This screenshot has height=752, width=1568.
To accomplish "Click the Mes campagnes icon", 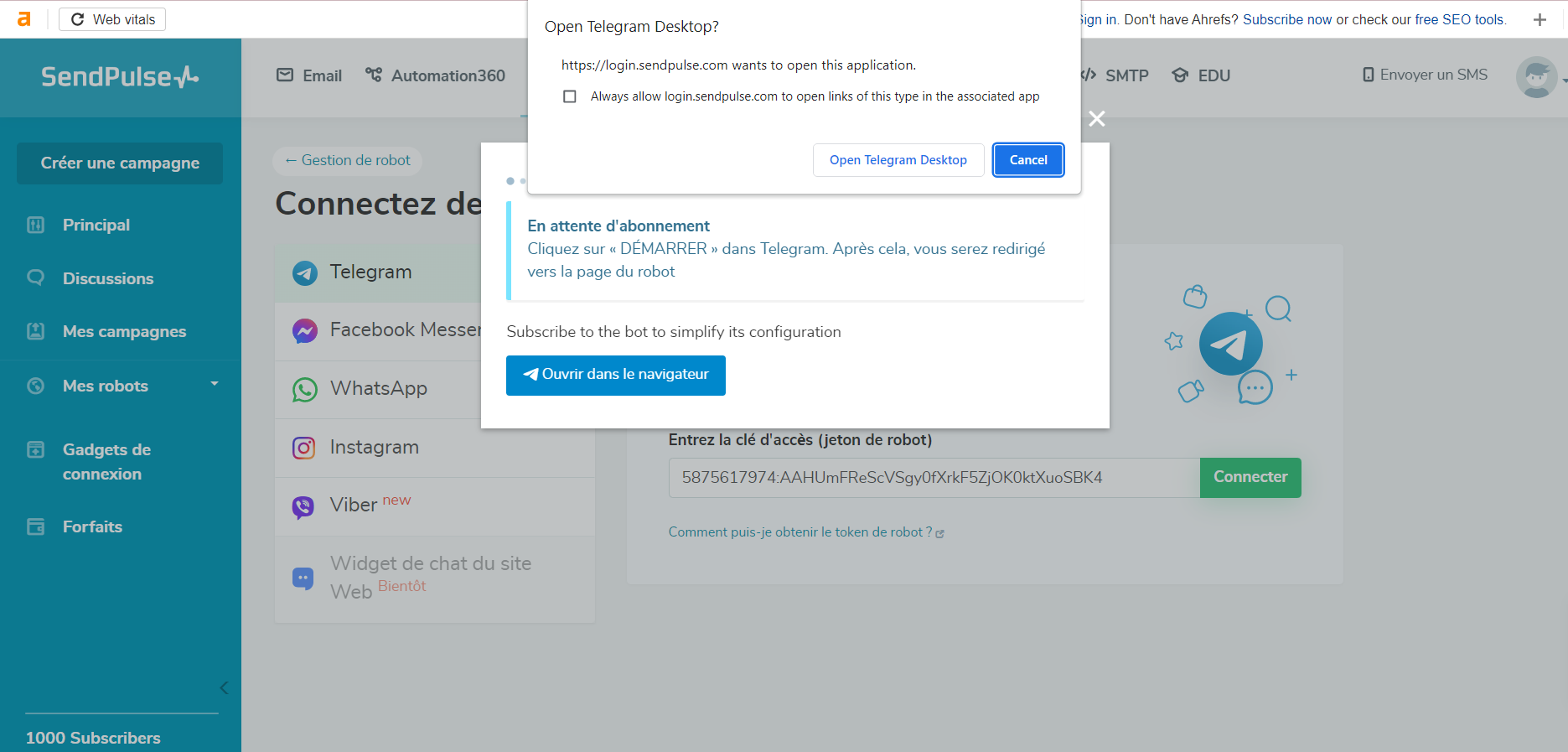I will coord(35,331).
